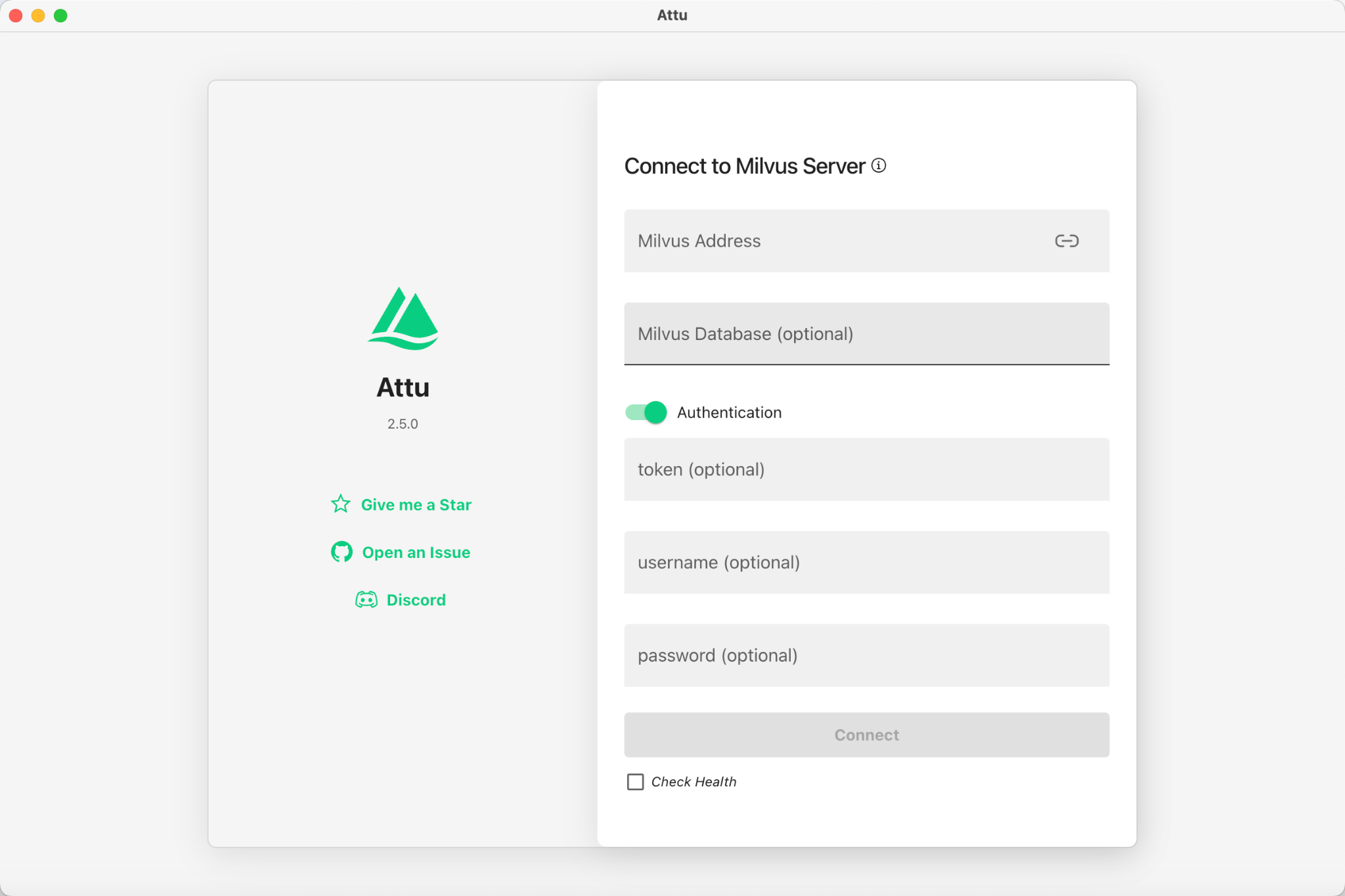Viewport: 1345px width, 896px height.
Task: Click the GitHub icon beside Open an Issue
Action: coord(342,552)
